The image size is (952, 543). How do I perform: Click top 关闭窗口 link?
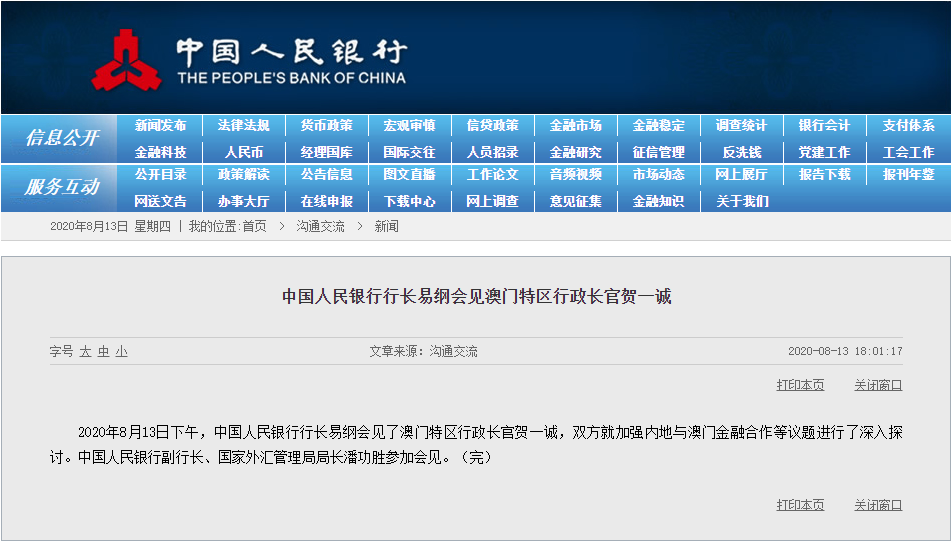click(877, 385)
